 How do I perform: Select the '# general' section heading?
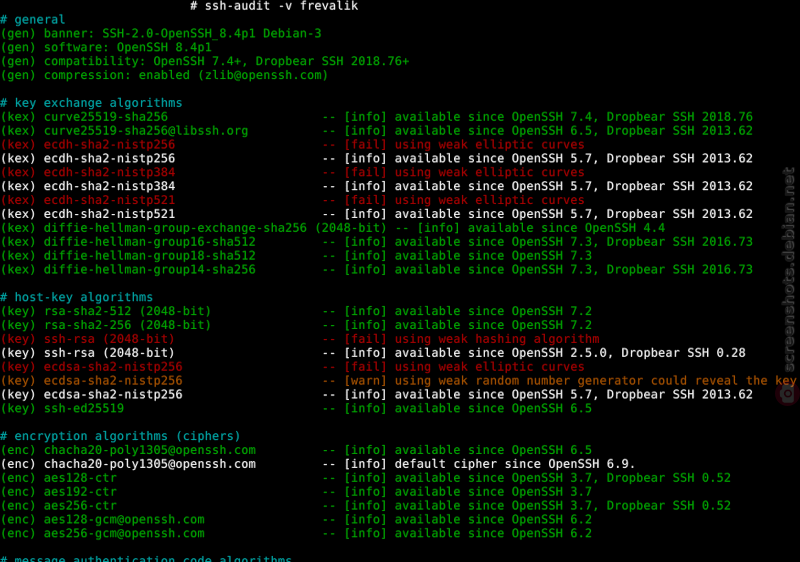33,20
